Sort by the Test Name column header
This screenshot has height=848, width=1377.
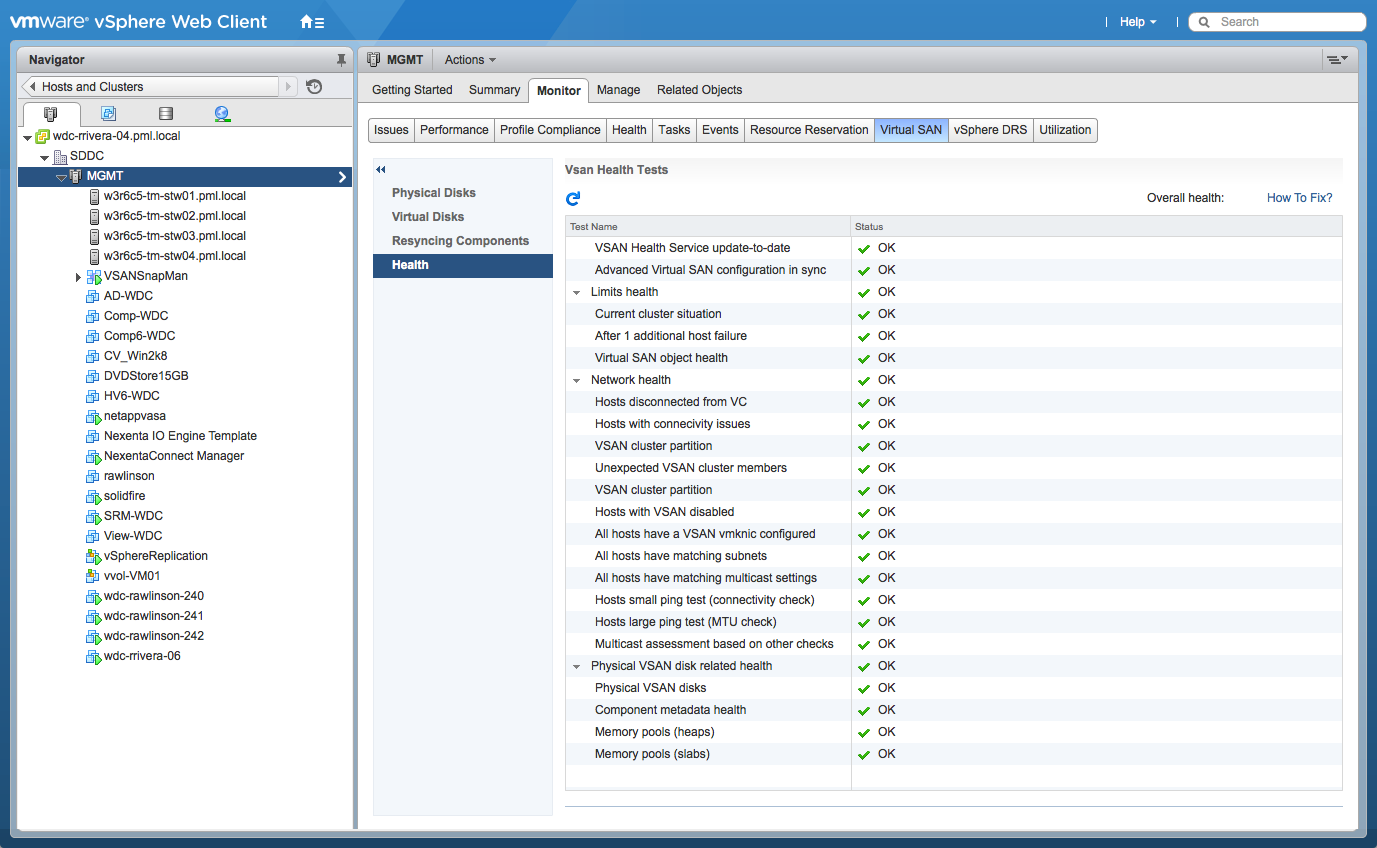(708, 227)
